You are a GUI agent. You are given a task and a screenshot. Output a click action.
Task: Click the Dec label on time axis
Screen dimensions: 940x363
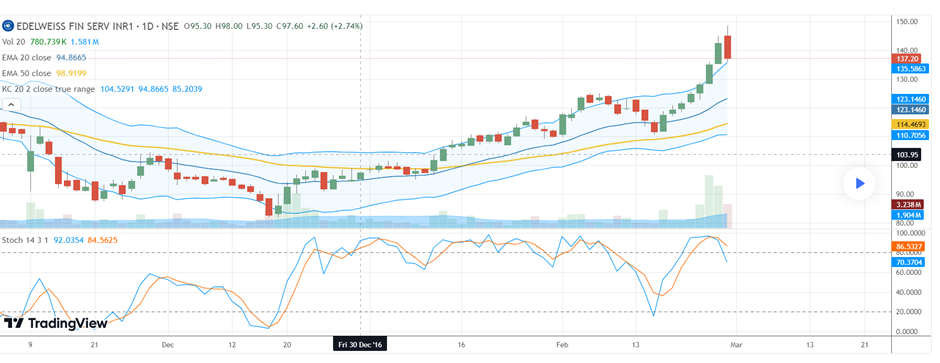(x=168, y=344)
